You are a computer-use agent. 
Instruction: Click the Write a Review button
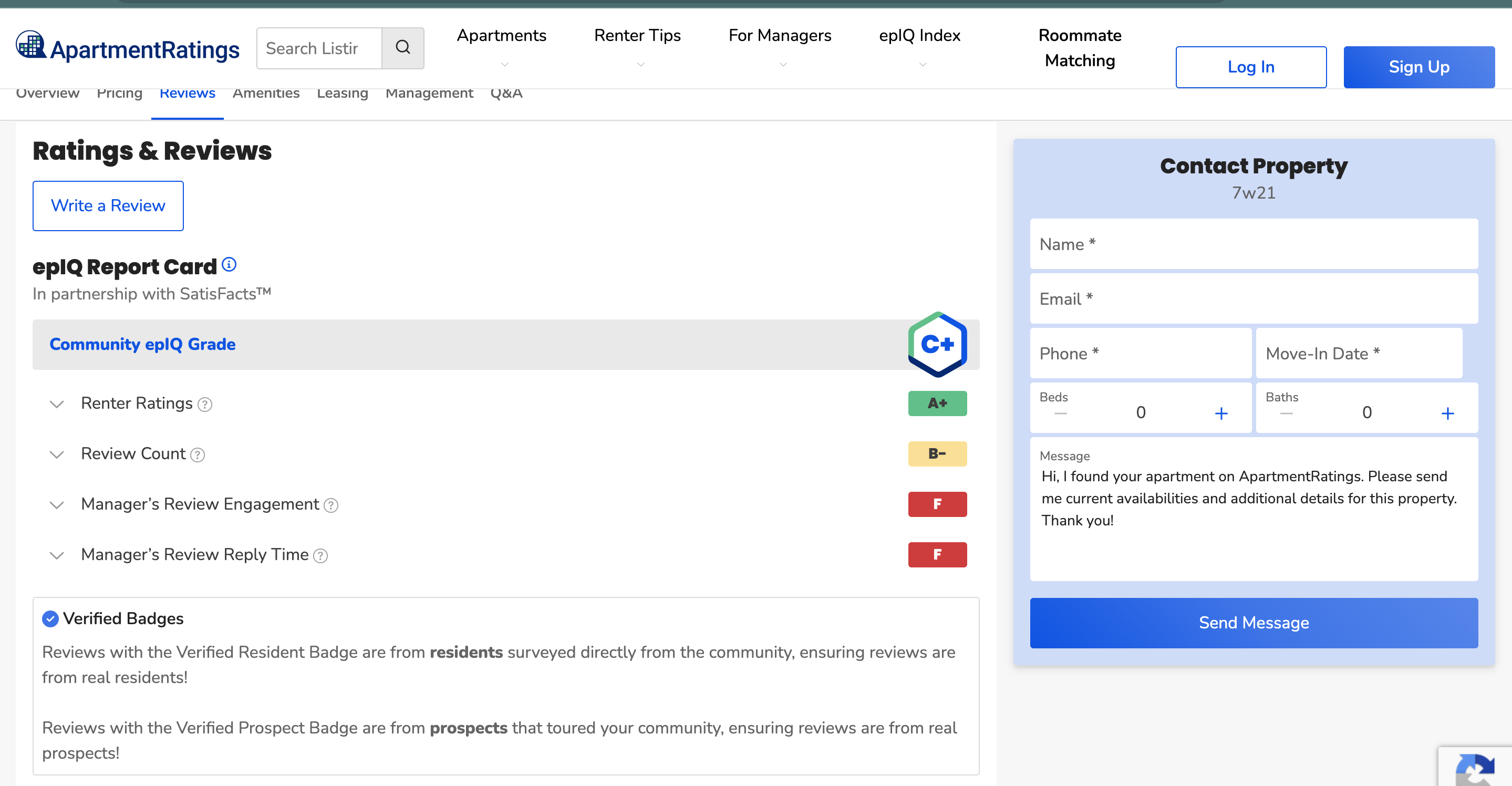(x=108, y=205)
